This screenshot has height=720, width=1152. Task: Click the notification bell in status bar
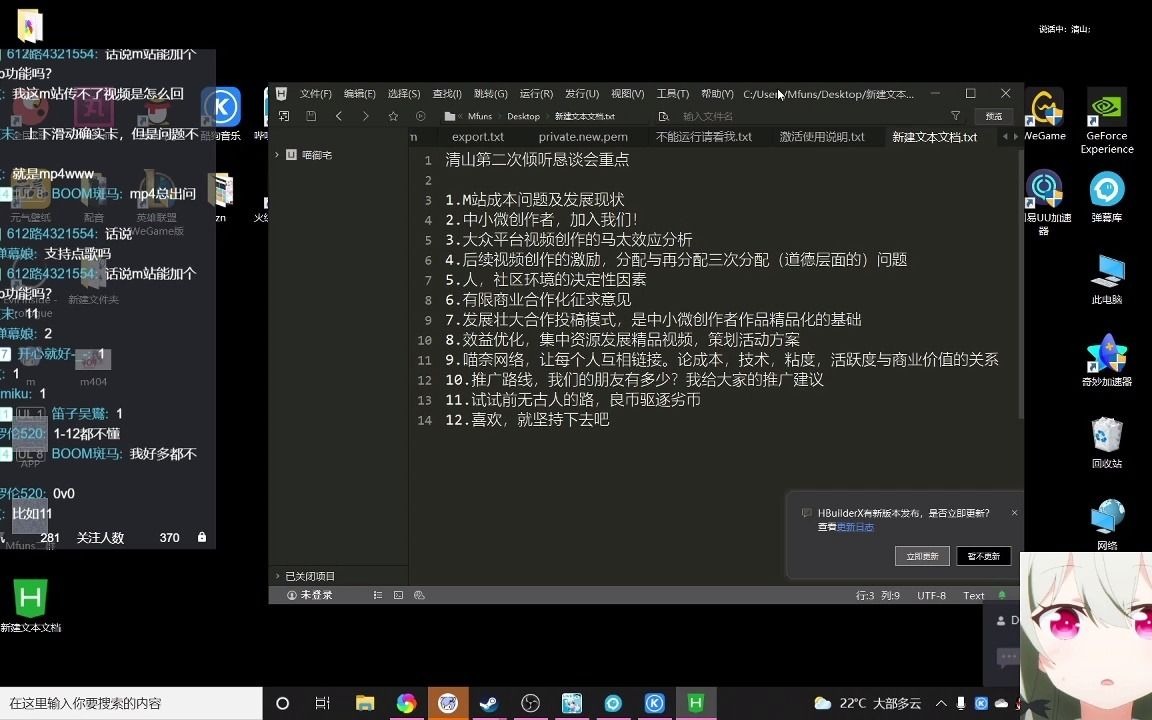tap(1002, 595)
